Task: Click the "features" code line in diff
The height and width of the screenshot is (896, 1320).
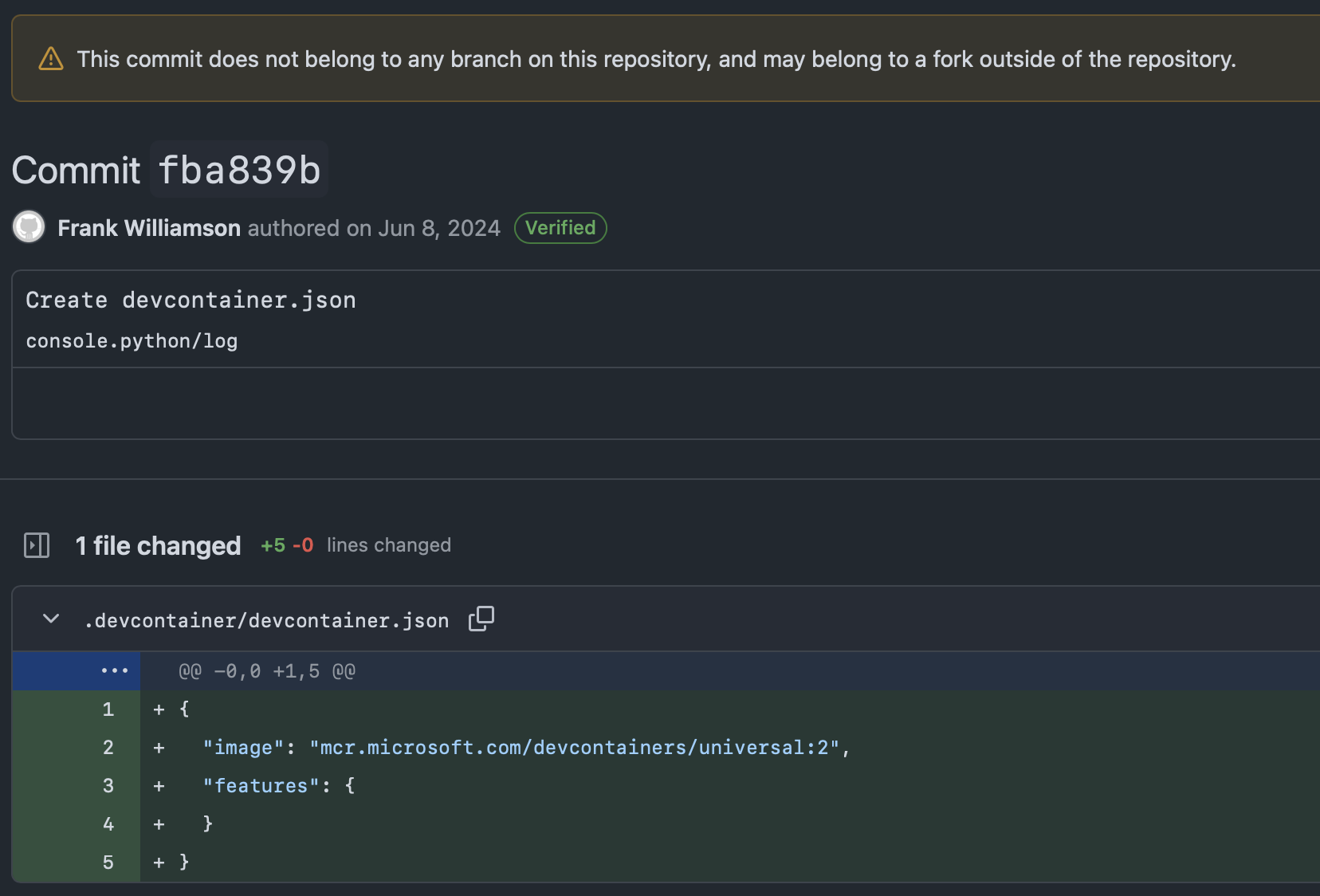Action: [x=279, y=786]
